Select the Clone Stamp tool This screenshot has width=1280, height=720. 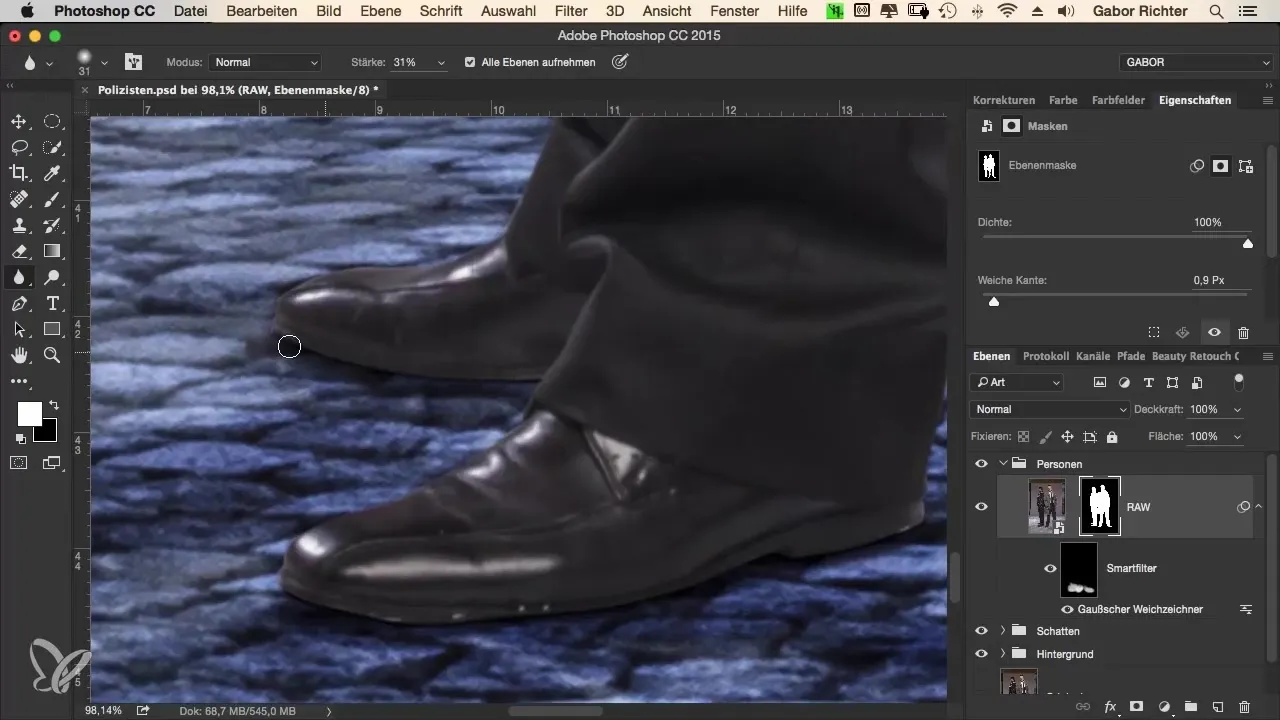coord(19,225)
